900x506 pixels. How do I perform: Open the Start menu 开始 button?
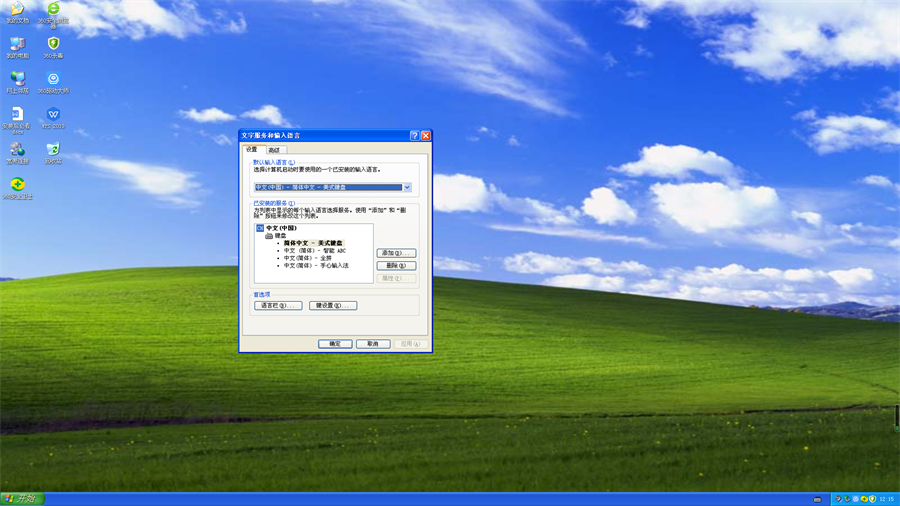pos(22,499)
